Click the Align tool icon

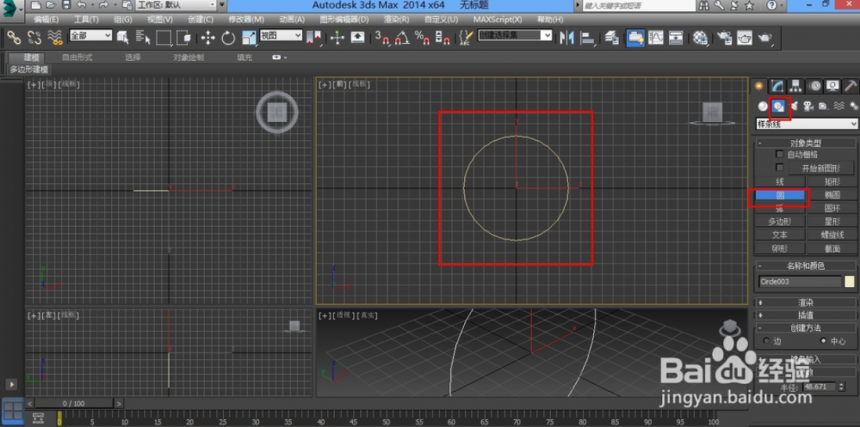[x=588, y=38]
